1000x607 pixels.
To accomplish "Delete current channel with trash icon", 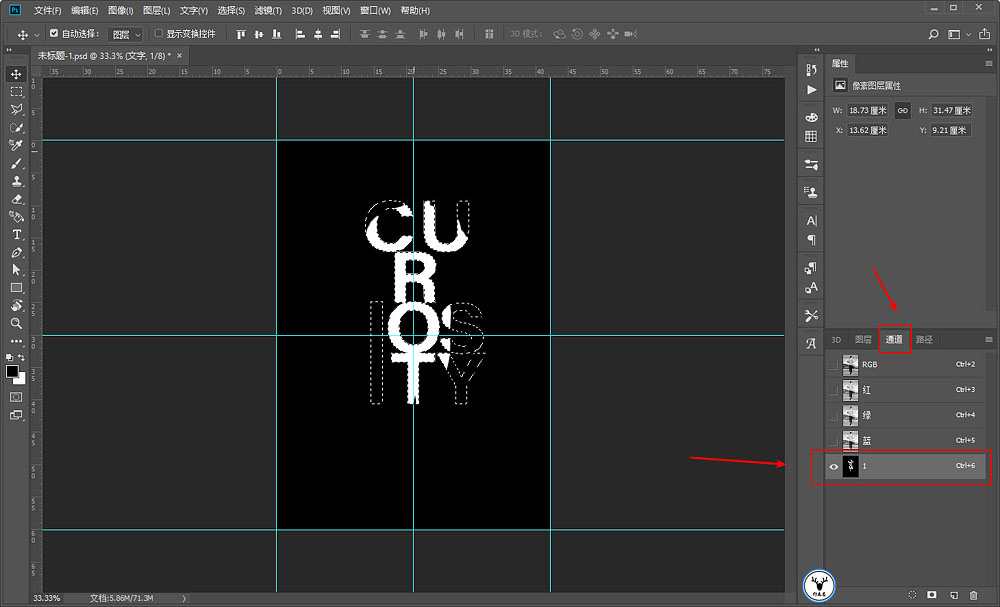I will click(973, 595).
